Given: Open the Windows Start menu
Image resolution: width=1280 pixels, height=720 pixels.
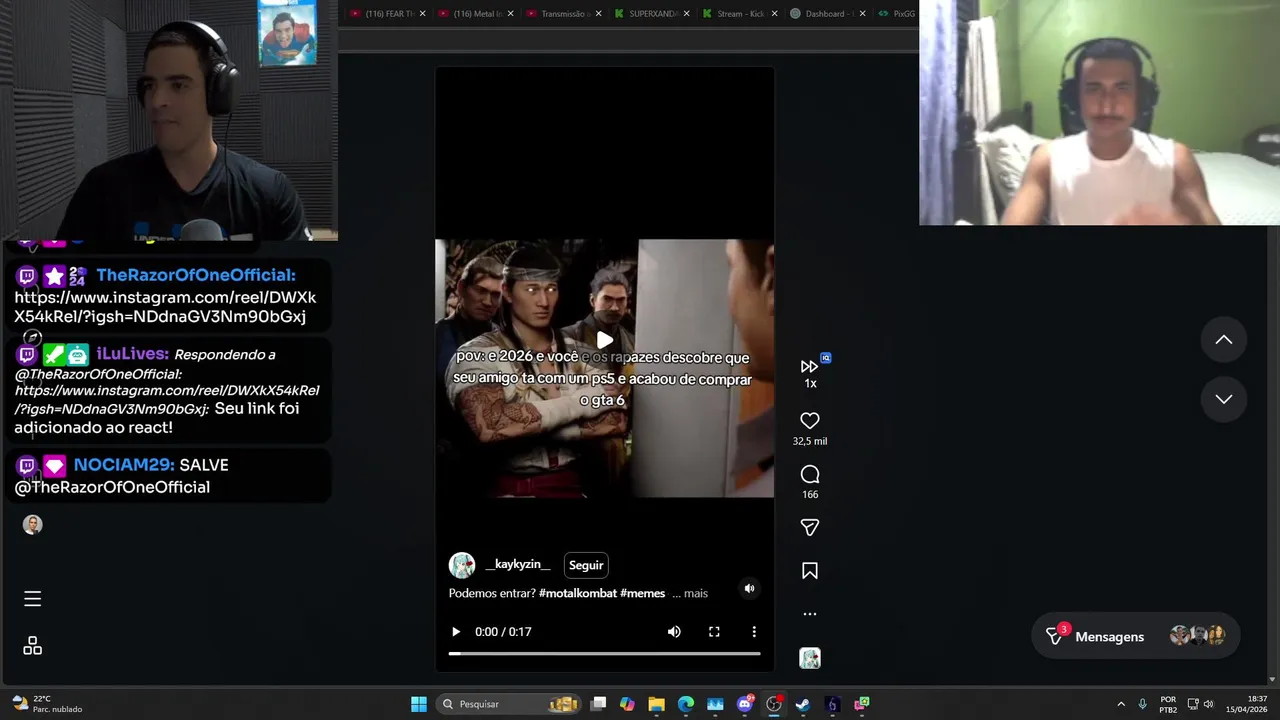Looking at the screenshot, I should (419, 704).
